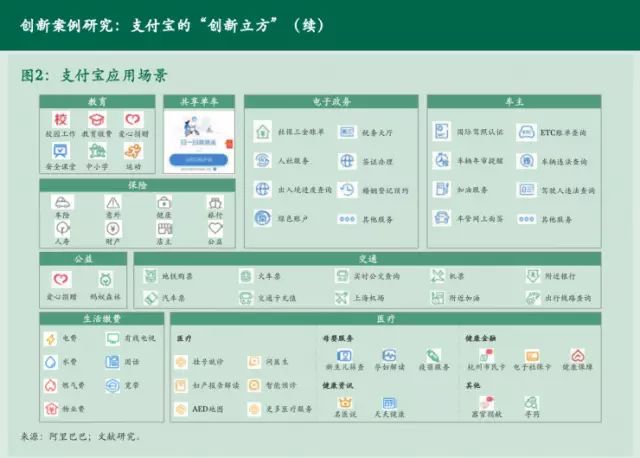Click the 车辆违法查询 icon
This screenshot has height=458, width=640.
click(526, 161)
